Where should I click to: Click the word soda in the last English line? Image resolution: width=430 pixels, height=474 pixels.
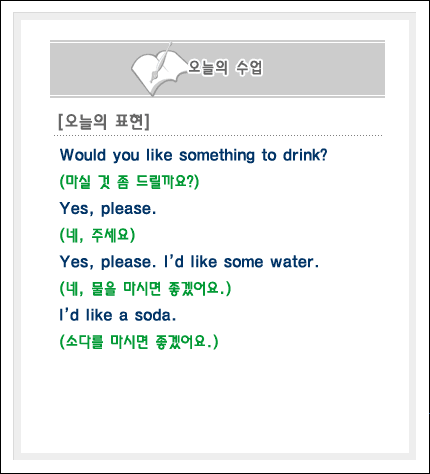[x=153, y=315]
